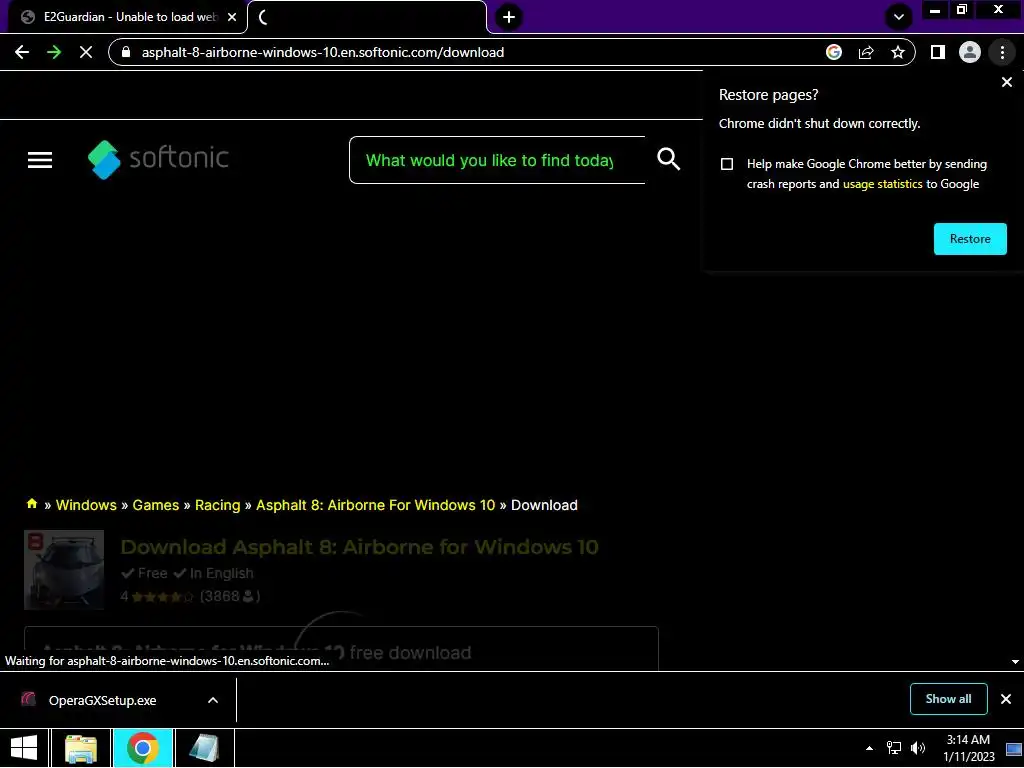Click the show desktop notification icon

coord(1014,748)
